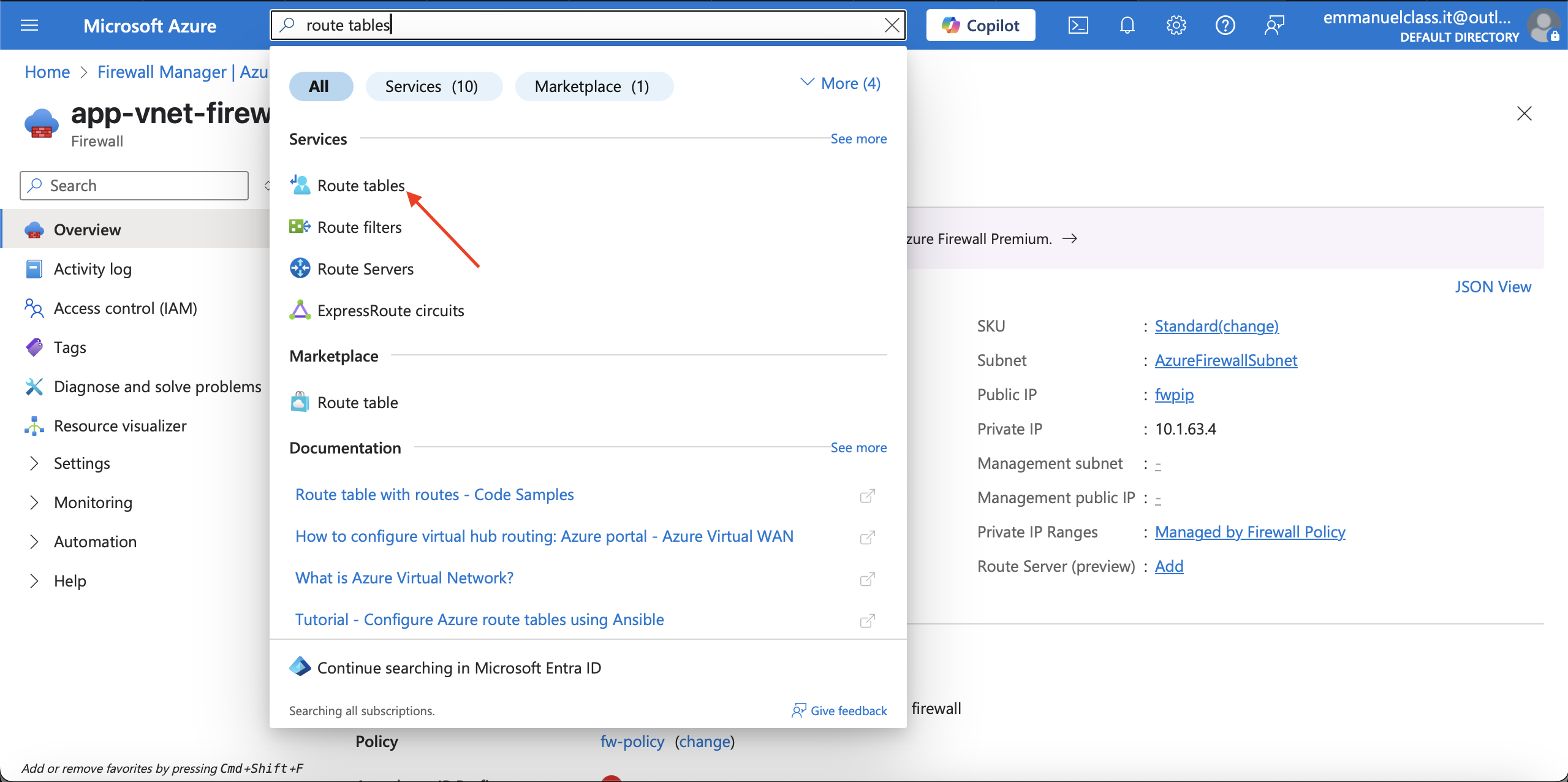Open JSON View
1568x782 pixels.
coord(1493,287)
